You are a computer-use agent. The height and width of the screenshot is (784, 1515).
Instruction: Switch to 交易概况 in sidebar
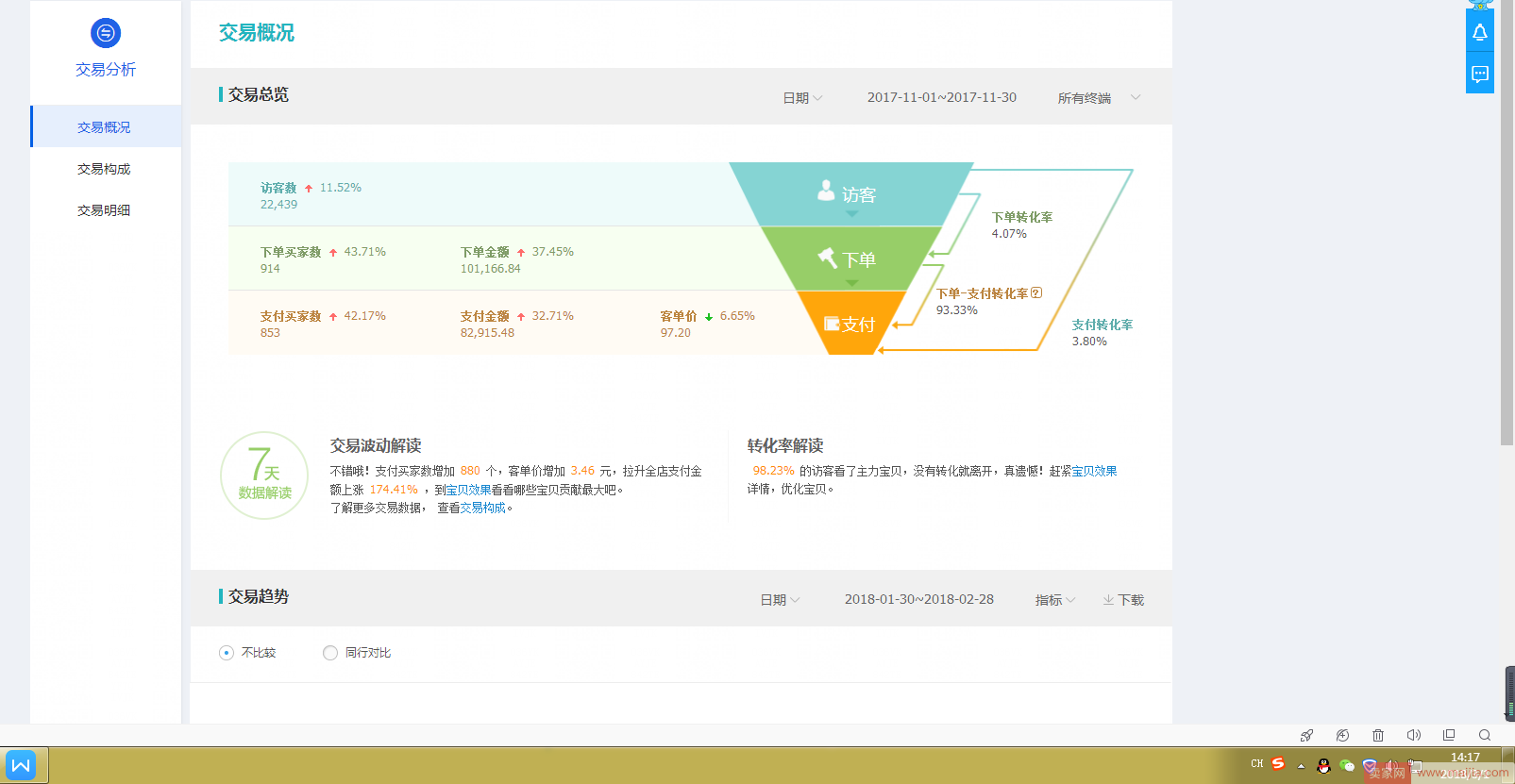pyautogui.click(x=105, y=126)
